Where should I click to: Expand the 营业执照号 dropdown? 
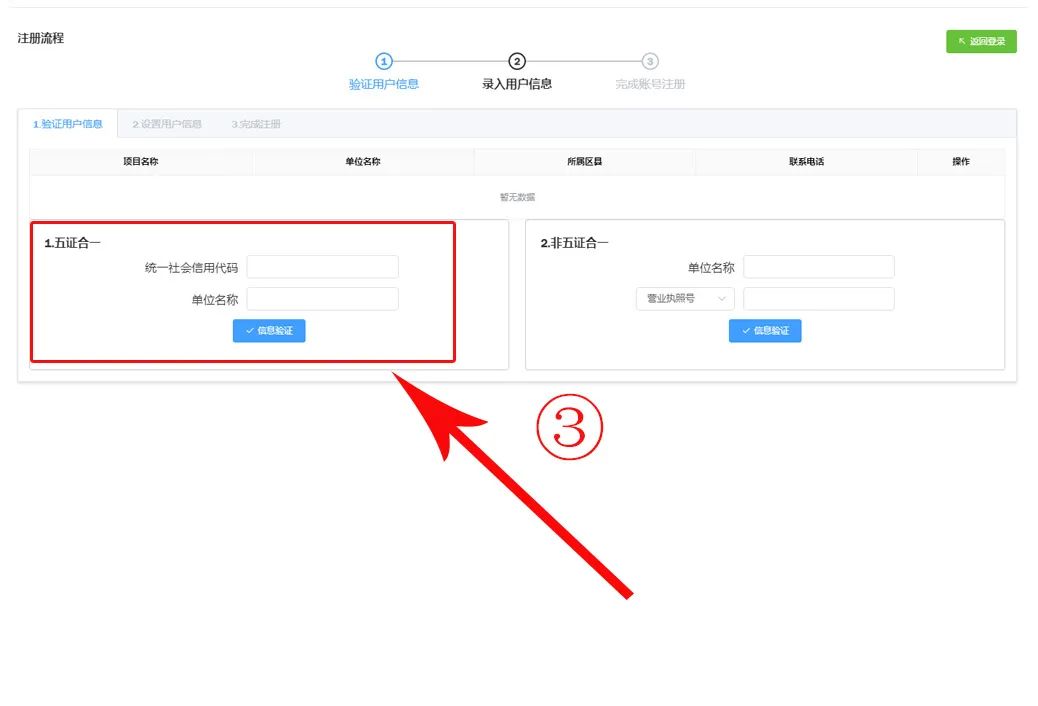(x=685, y=299)
